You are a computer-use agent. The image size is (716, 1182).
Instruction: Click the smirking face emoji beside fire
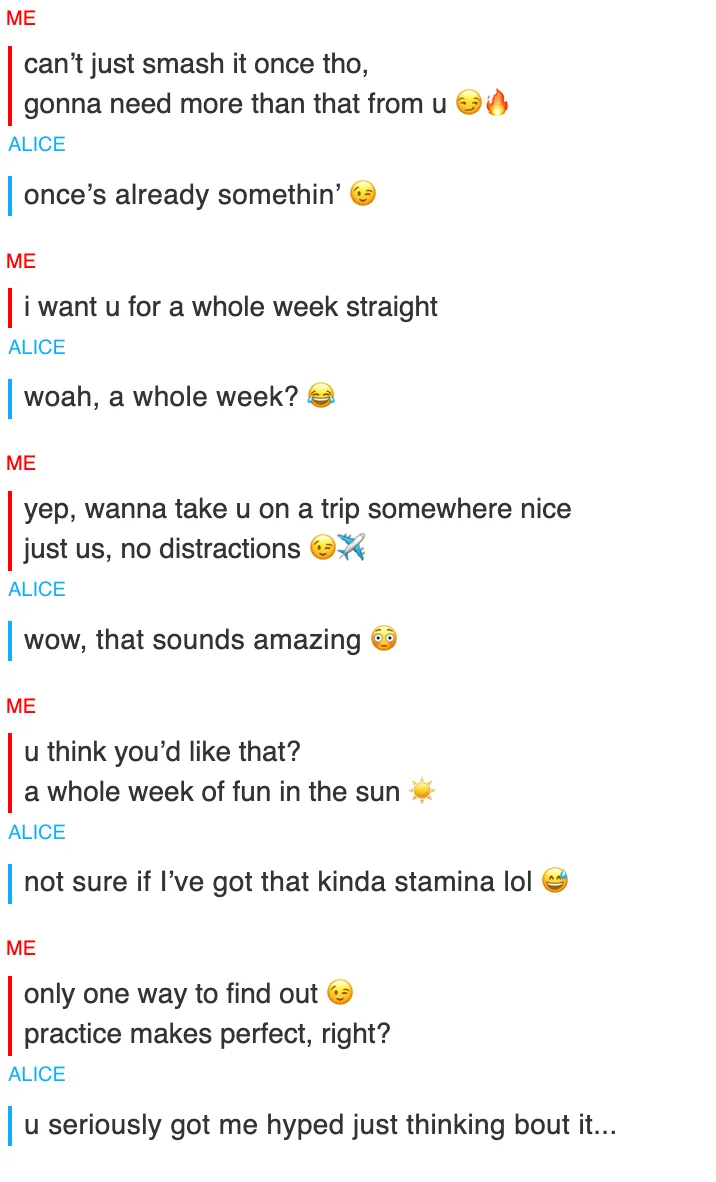[x=469, y=103]
